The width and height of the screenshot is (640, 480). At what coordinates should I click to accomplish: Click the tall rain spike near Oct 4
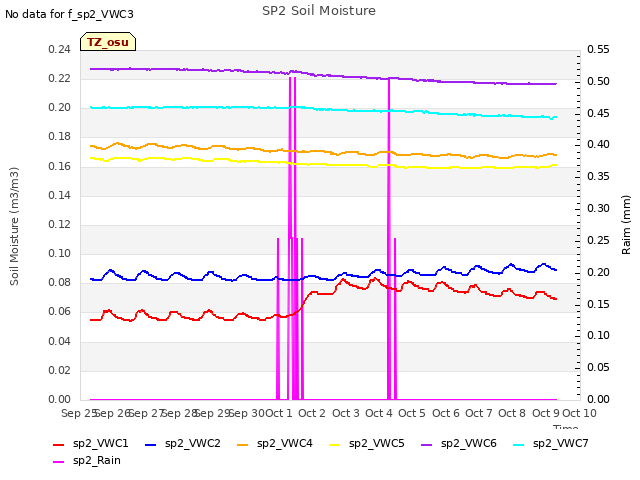pos(389,239)
